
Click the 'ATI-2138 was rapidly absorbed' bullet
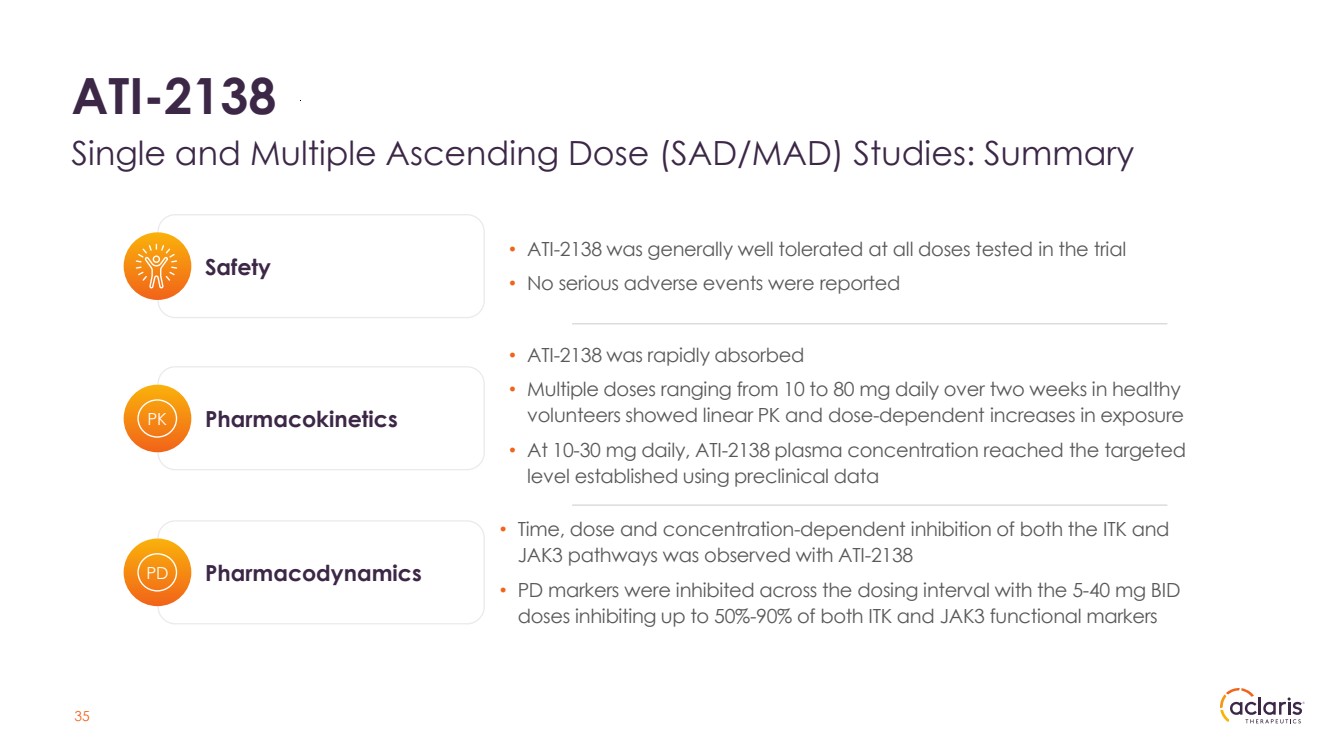pyautogui.click(x=664, y=356)
